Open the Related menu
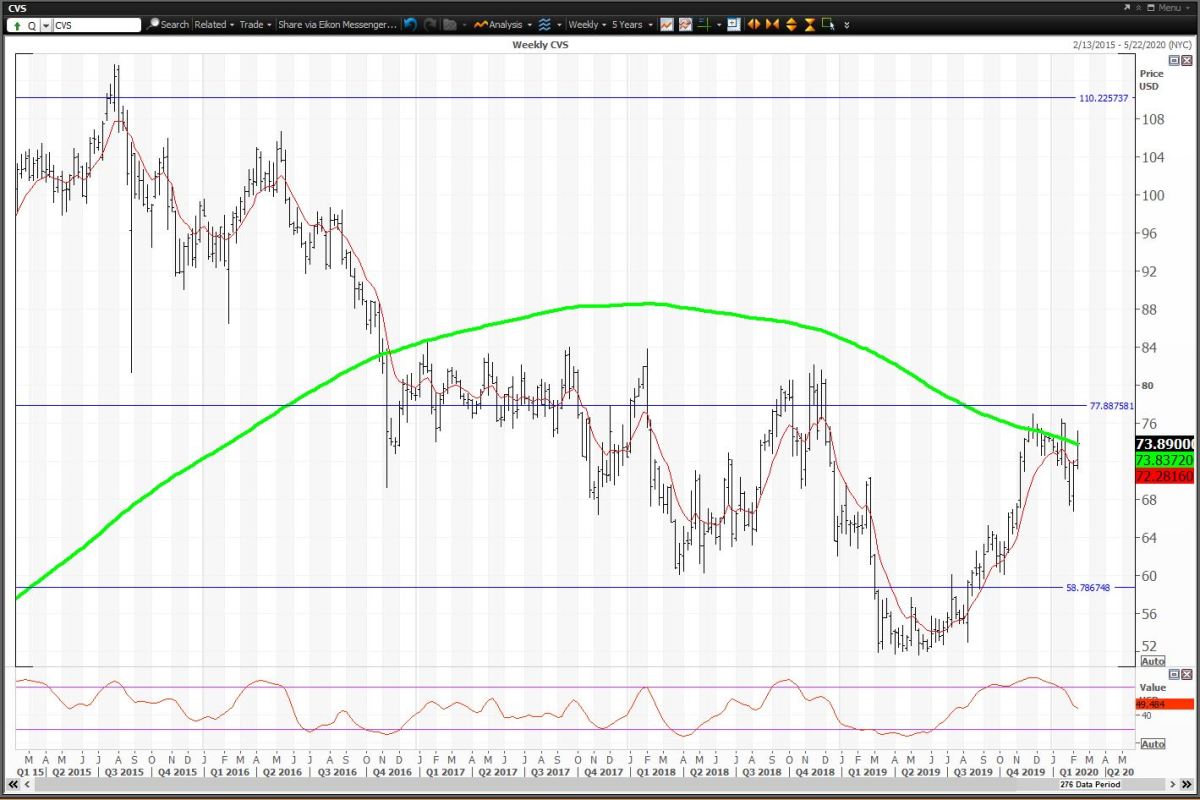 point(214,24)
